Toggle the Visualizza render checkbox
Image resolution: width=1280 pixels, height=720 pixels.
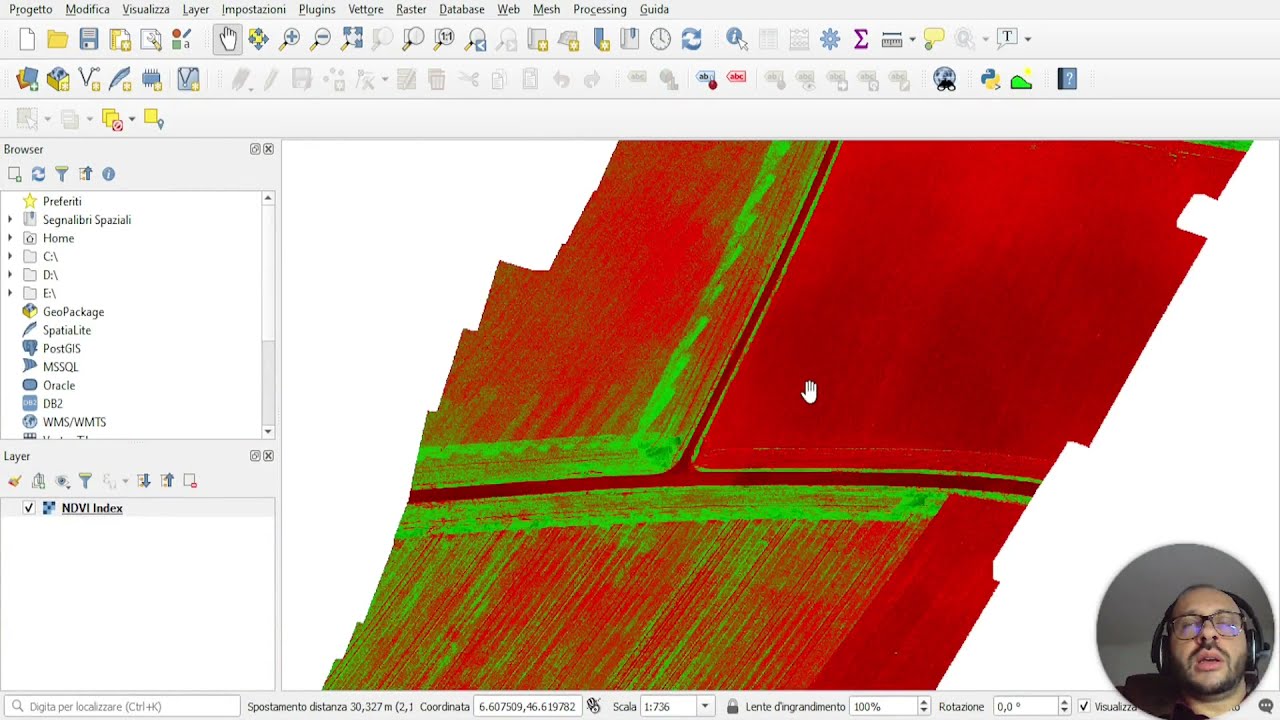[1084, 707]
